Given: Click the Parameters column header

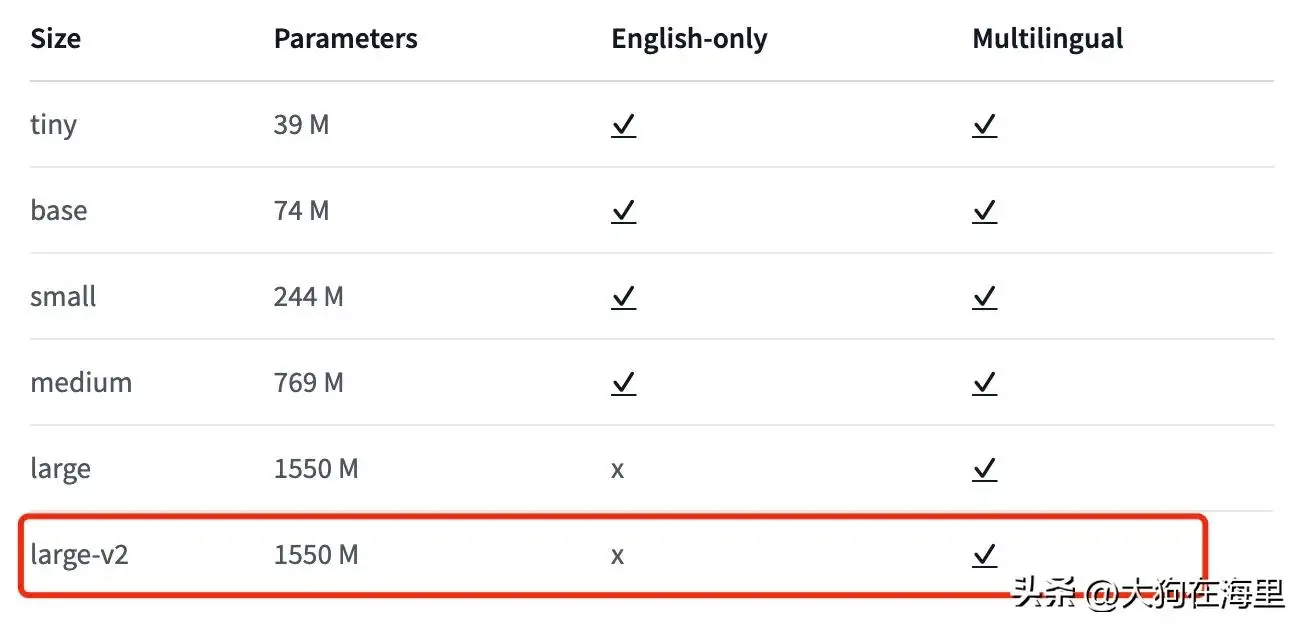Looking at the screenshot, I should point(345,39).
